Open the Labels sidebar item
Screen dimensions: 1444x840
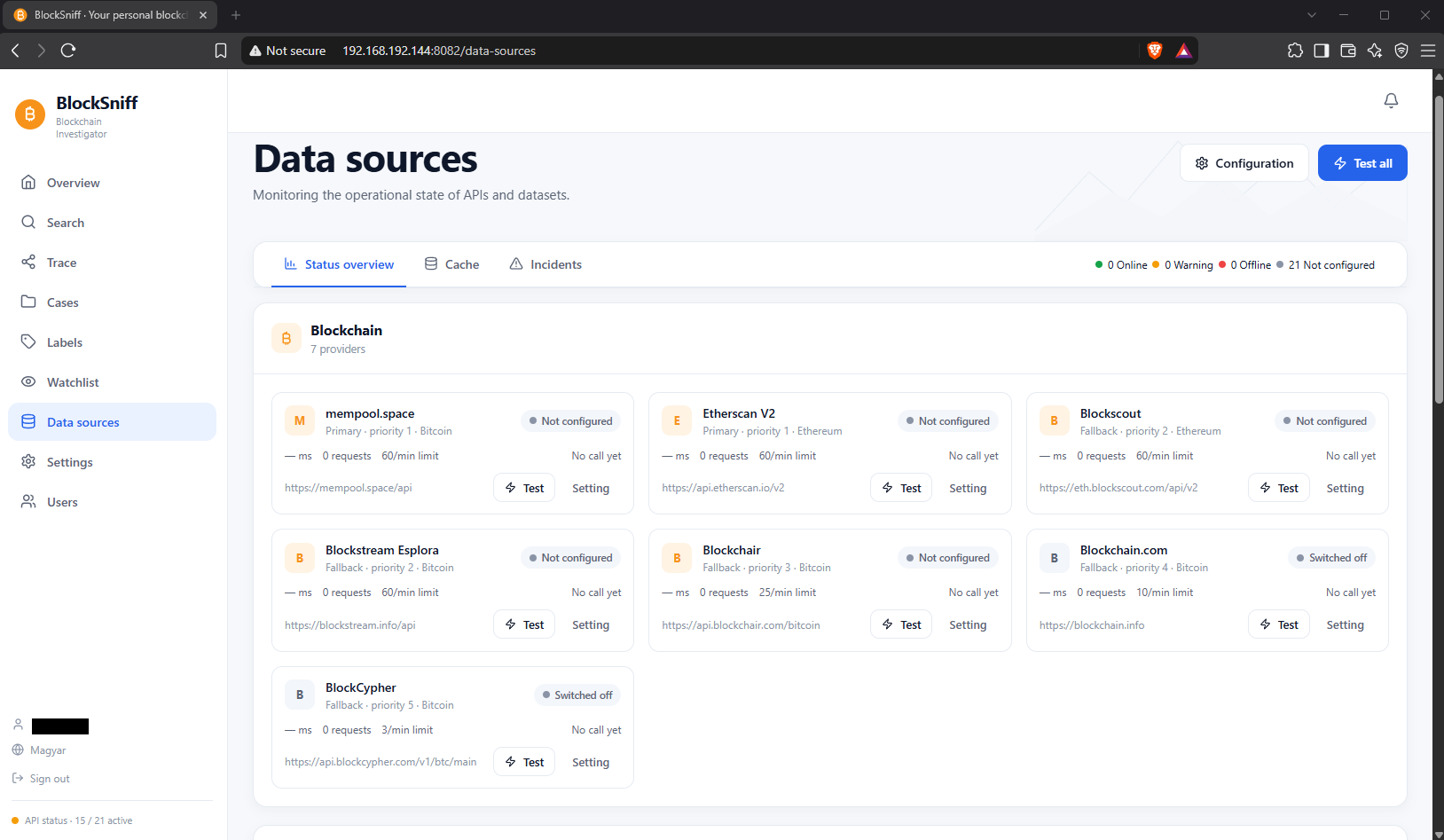[112, 342]
